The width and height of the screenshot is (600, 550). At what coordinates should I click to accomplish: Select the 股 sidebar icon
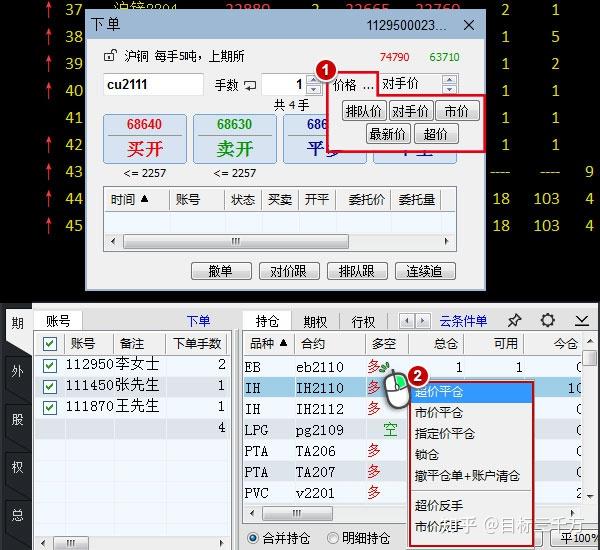coord(17,419)
